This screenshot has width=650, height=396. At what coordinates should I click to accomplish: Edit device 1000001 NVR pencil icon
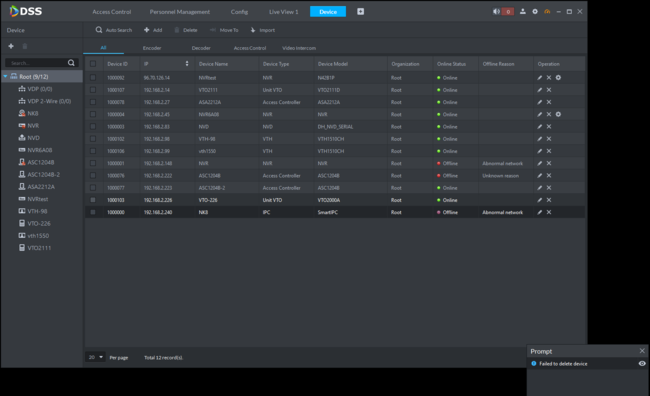[x=540, y=163]
